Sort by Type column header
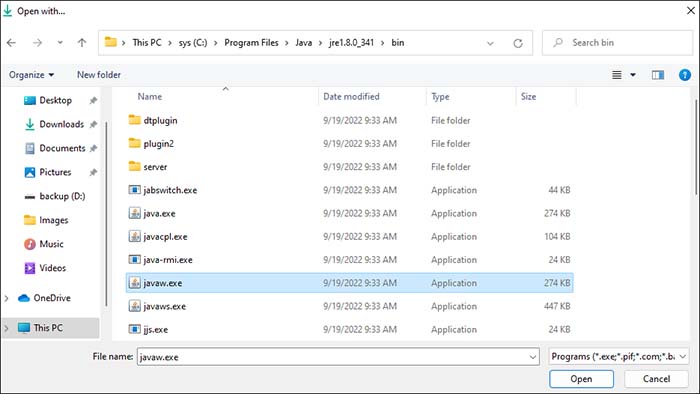700x394 pixels. click(440, 97)
